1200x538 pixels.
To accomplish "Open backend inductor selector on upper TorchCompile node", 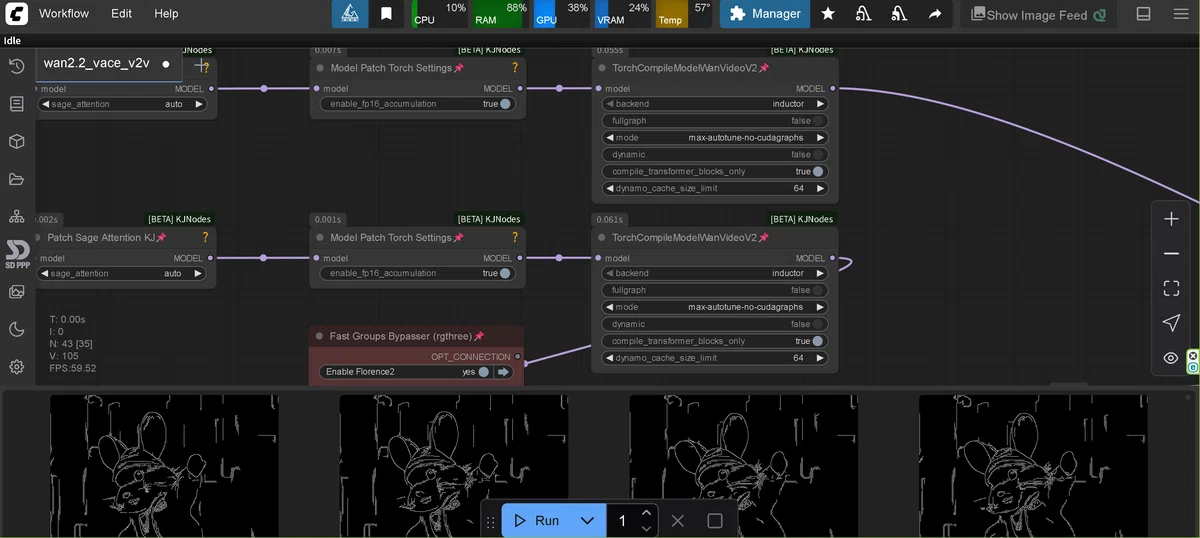I will pos(715,104).
